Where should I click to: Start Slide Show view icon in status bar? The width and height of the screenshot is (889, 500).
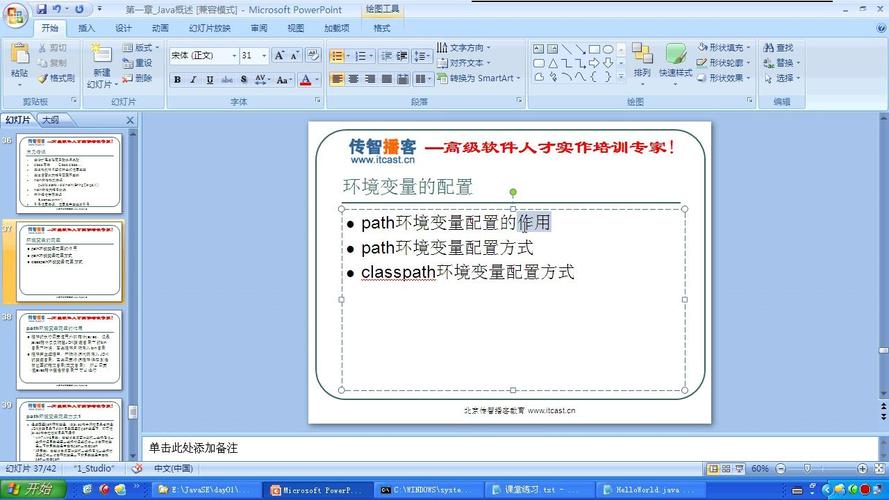[739, 468]
